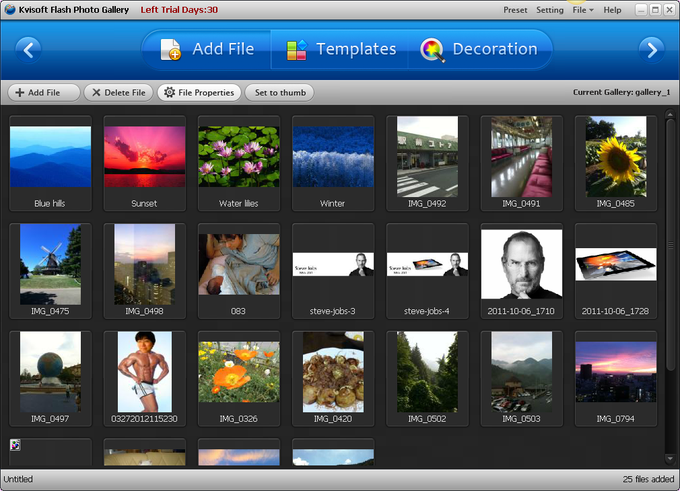Screen dimensions: 680x491
Task: Expand the File dropdown menu
Action: 582,10
